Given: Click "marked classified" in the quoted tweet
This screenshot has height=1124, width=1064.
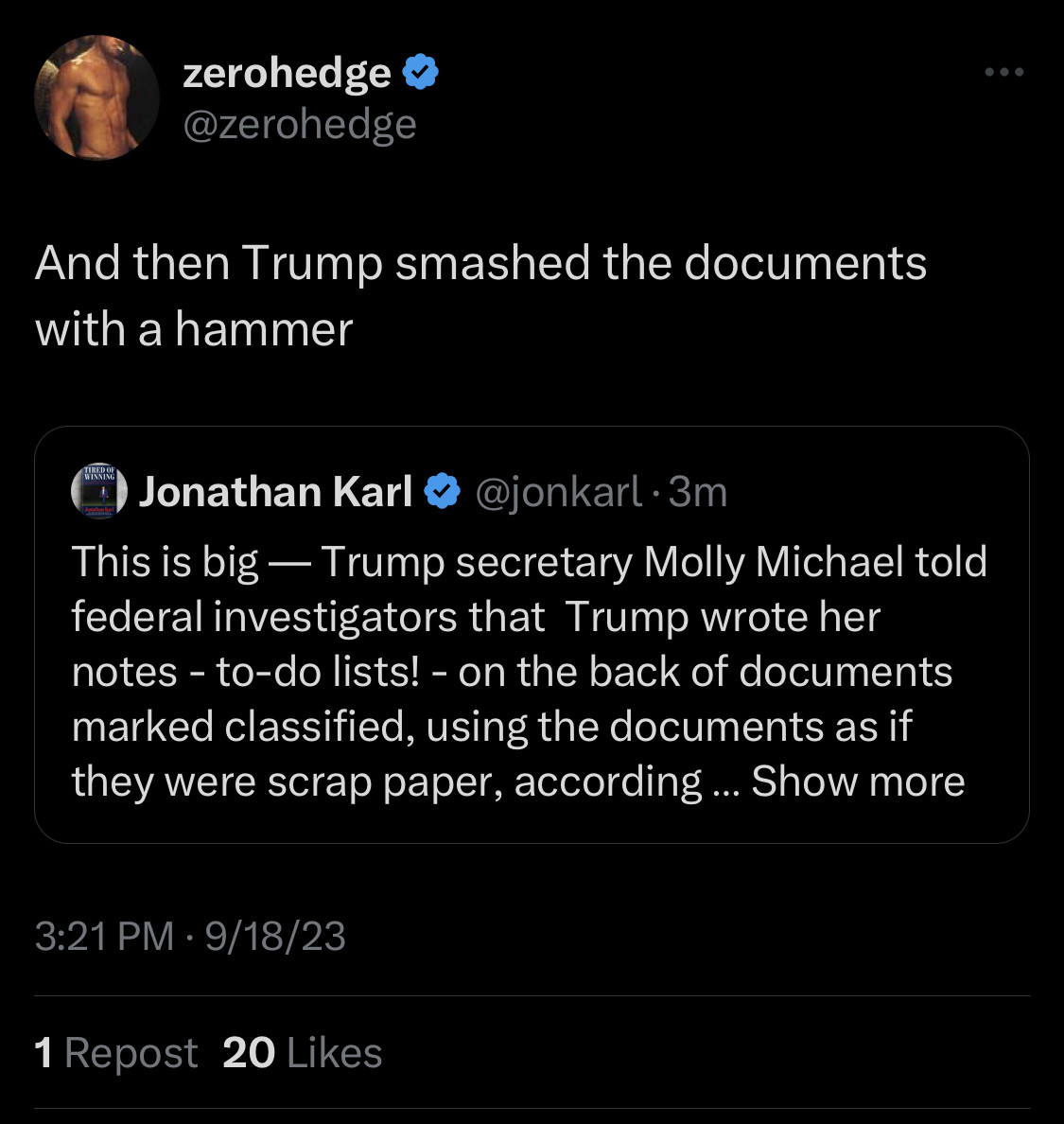Looking at the screenshot, I should click(242, 727).
